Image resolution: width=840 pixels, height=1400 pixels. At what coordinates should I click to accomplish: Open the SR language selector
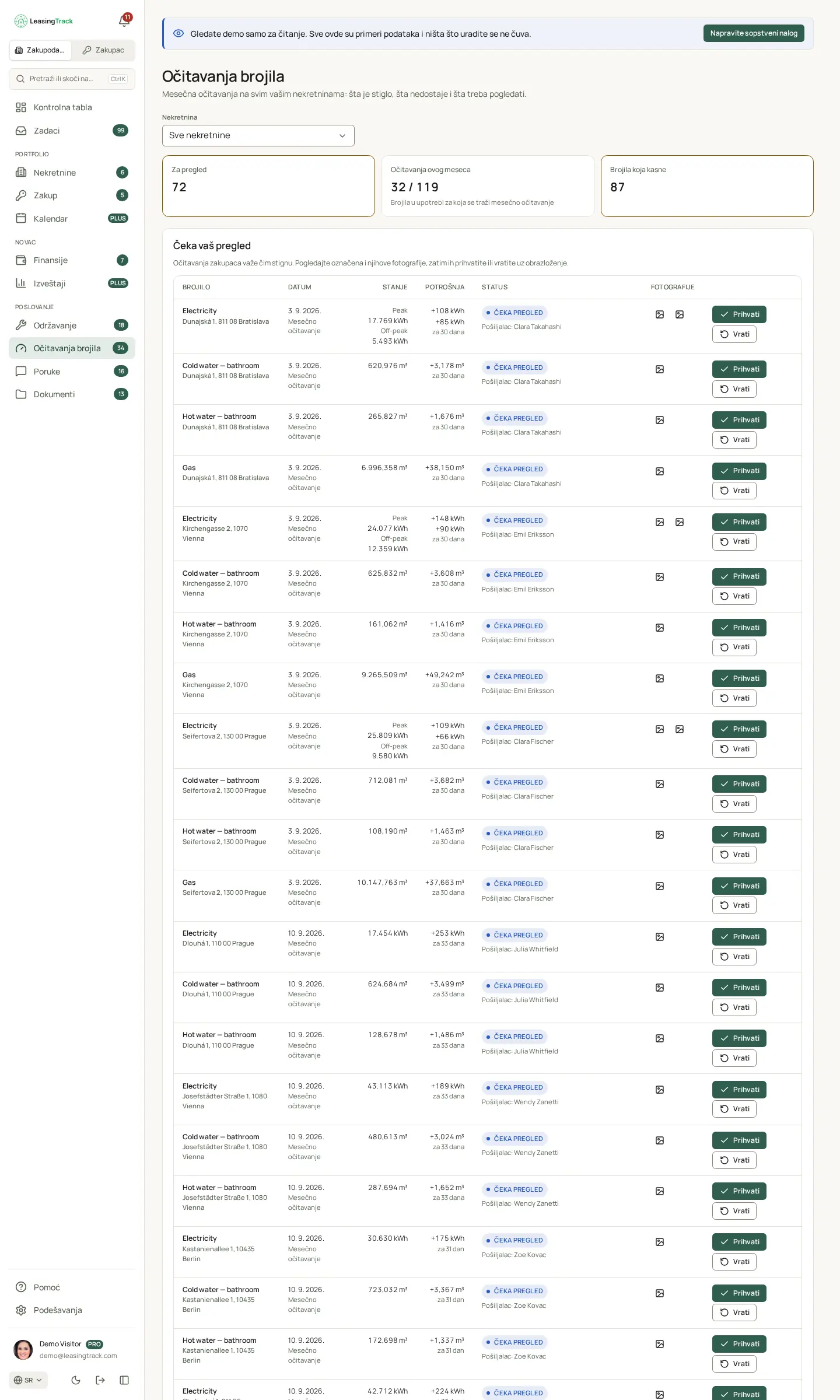28,1380
